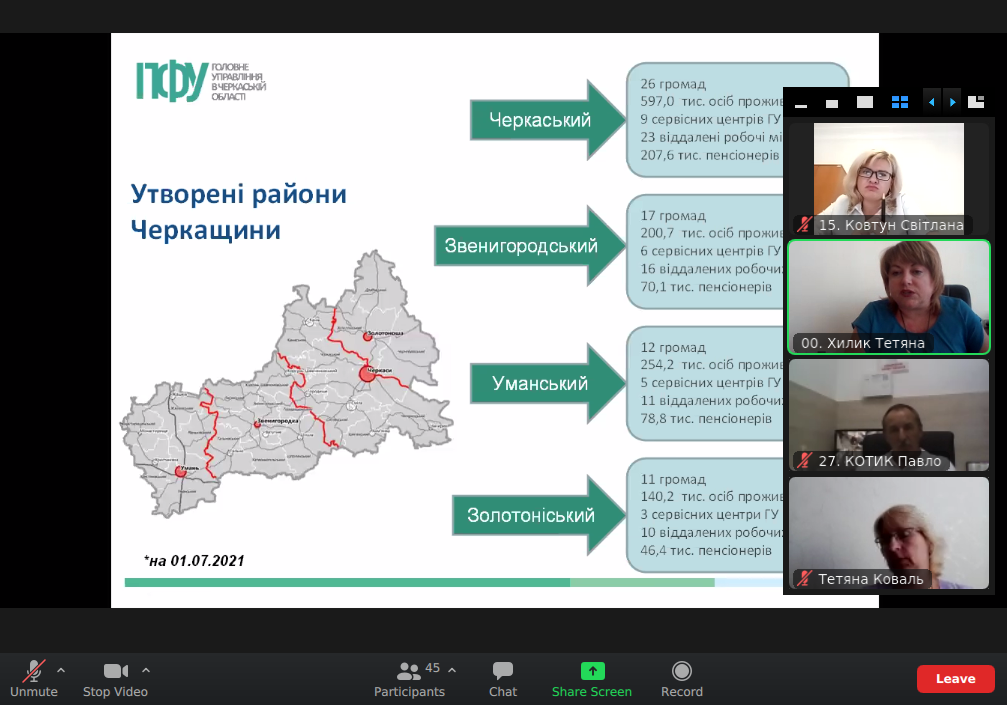Click '207,6 тис. пенсіонерів' line
This screenshot has height=705, width=1007.
pos(710,155)
